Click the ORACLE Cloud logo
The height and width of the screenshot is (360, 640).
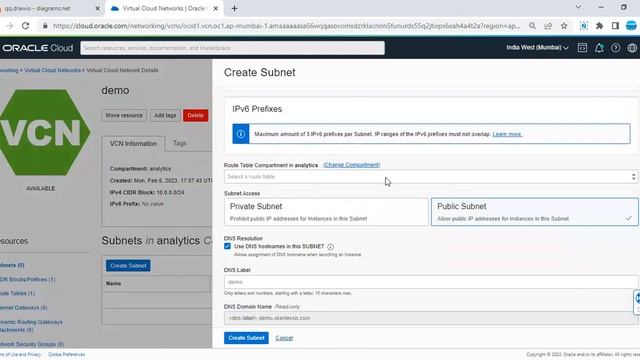(38, 48)
